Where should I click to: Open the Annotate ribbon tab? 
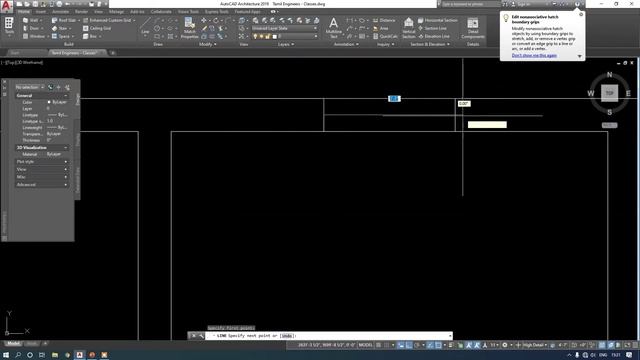60,12
